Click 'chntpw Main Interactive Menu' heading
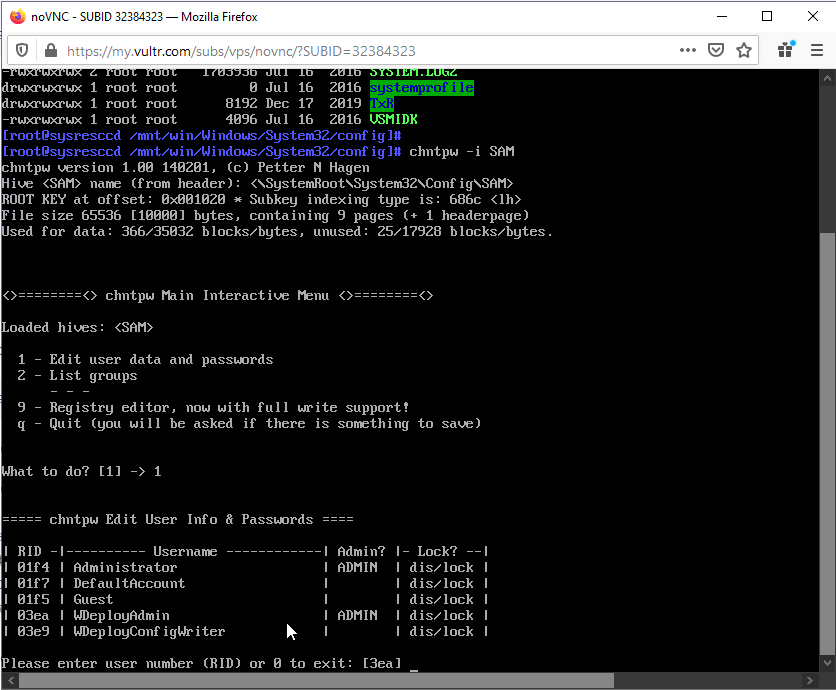Screen dimensions: 836x690 point(217,295)
